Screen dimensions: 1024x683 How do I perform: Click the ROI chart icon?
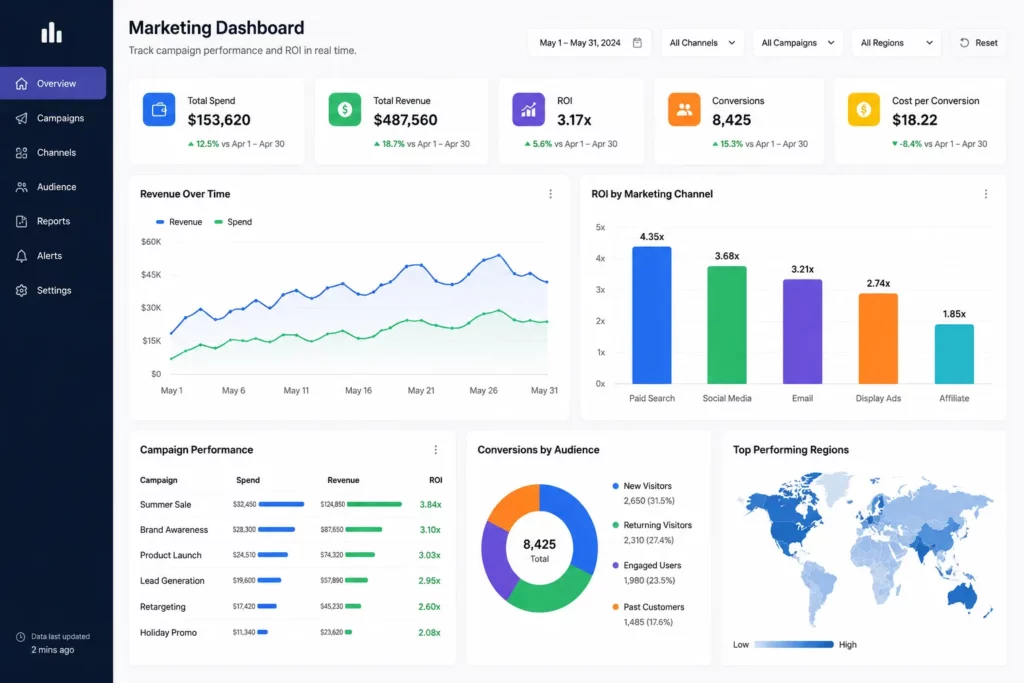tap(528, 110)
